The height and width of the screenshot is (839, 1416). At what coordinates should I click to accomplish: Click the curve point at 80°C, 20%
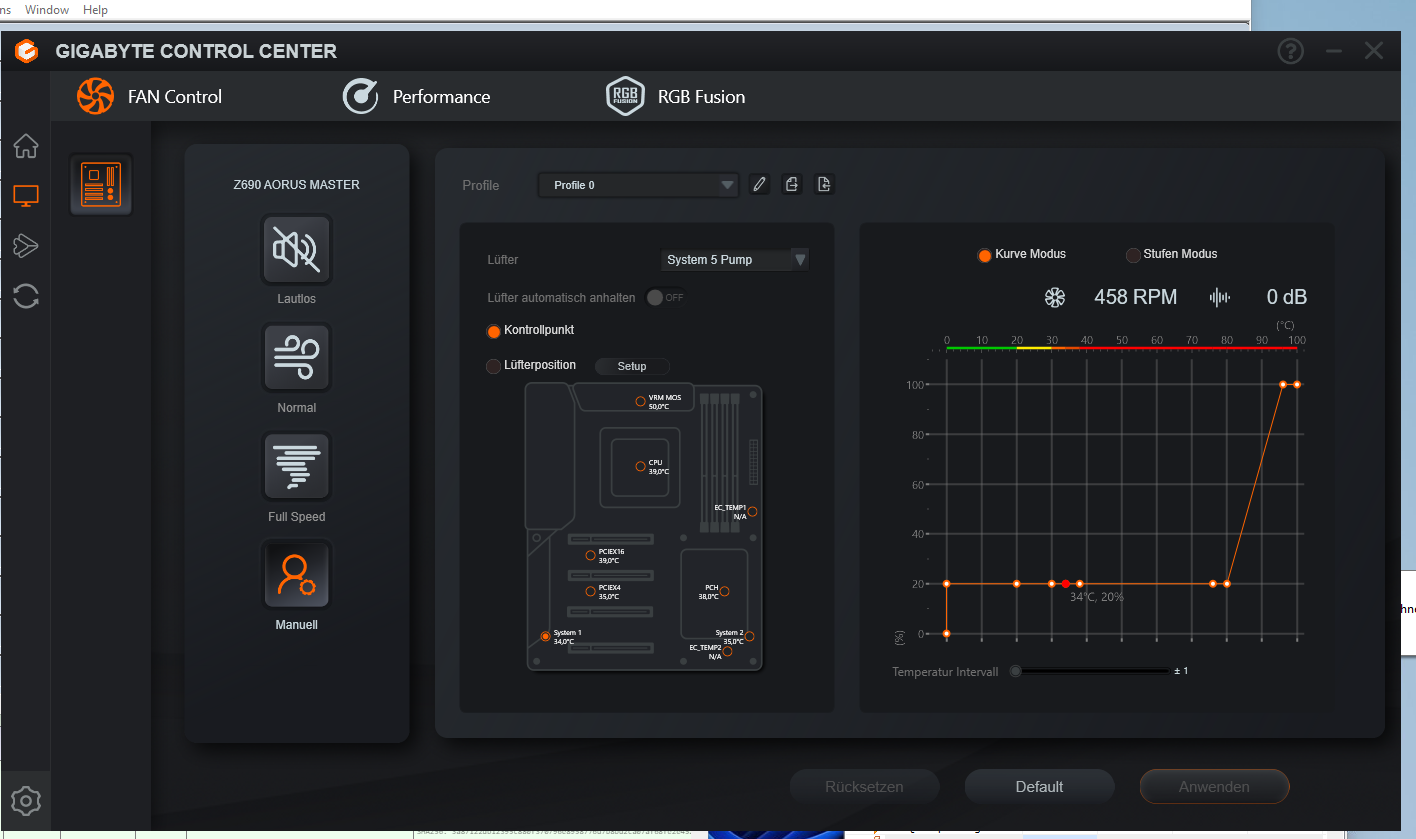(1227, 584)
